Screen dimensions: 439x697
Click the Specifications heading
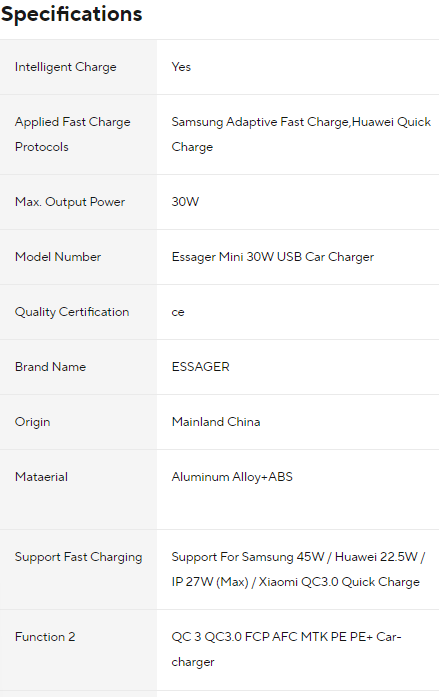(x=72, y=14)
